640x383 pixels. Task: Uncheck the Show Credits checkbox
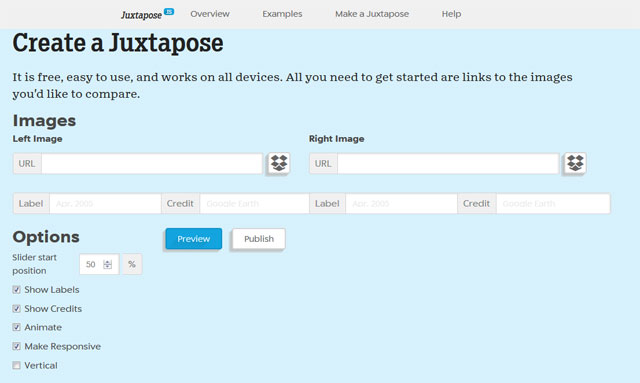16,309
